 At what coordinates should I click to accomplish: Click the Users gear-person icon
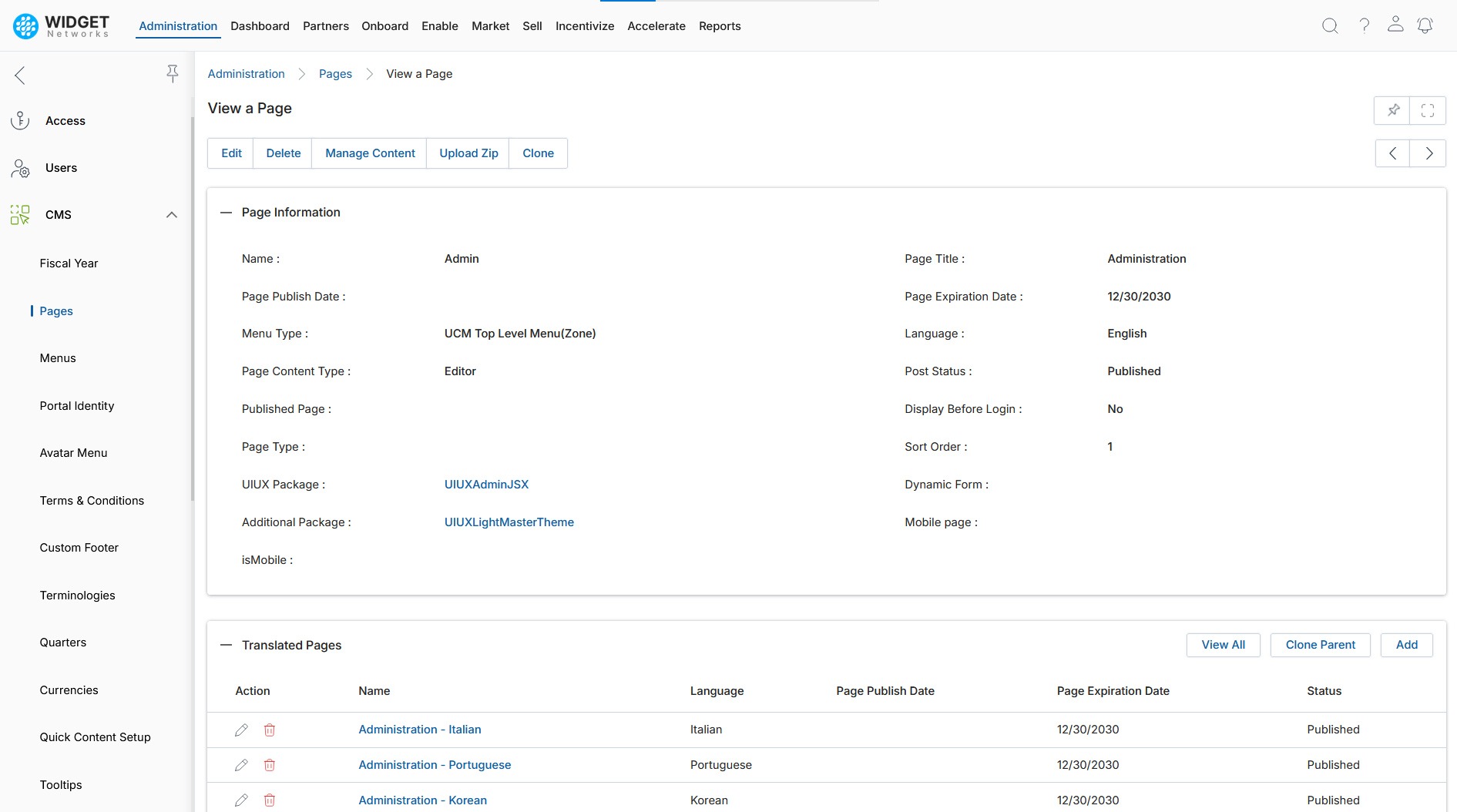(x=20, y=168)
